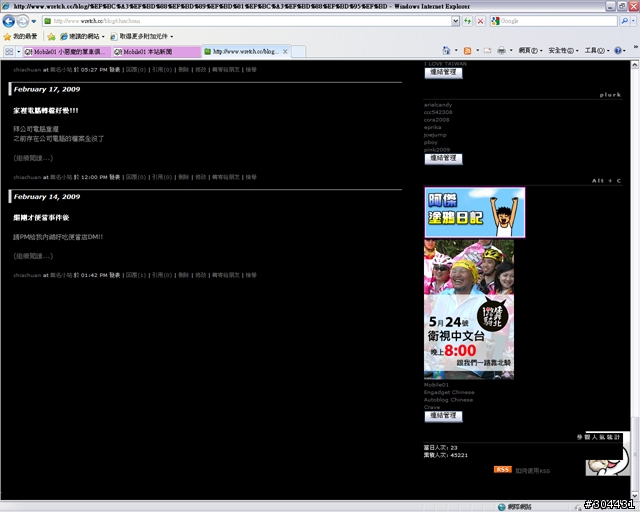Print the page with printer icon

[x=501, y=51]
